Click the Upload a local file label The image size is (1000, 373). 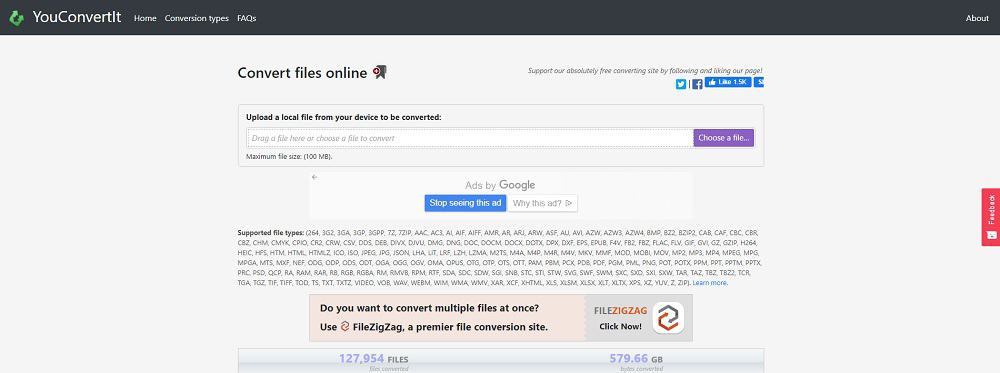(x=344, y=117)
